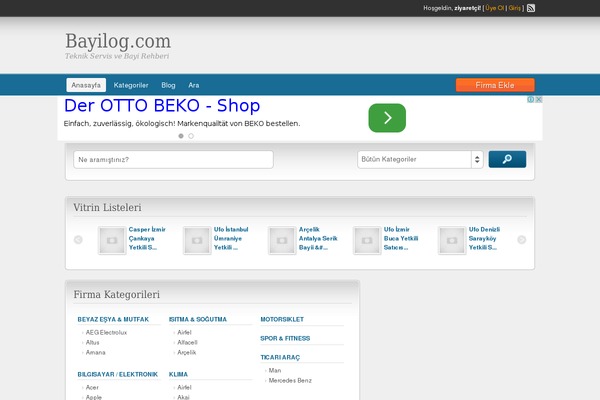Open Ufo İstanbul Ümraniye Yetkili link
The width and height of the screenshot is (600, 400).
(x=231, y=238)
